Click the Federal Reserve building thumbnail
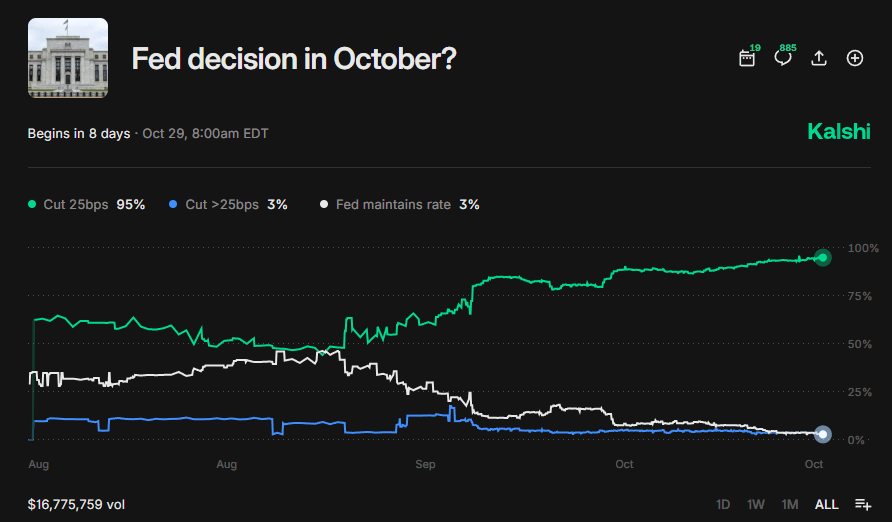 click(x=68, y=59)
